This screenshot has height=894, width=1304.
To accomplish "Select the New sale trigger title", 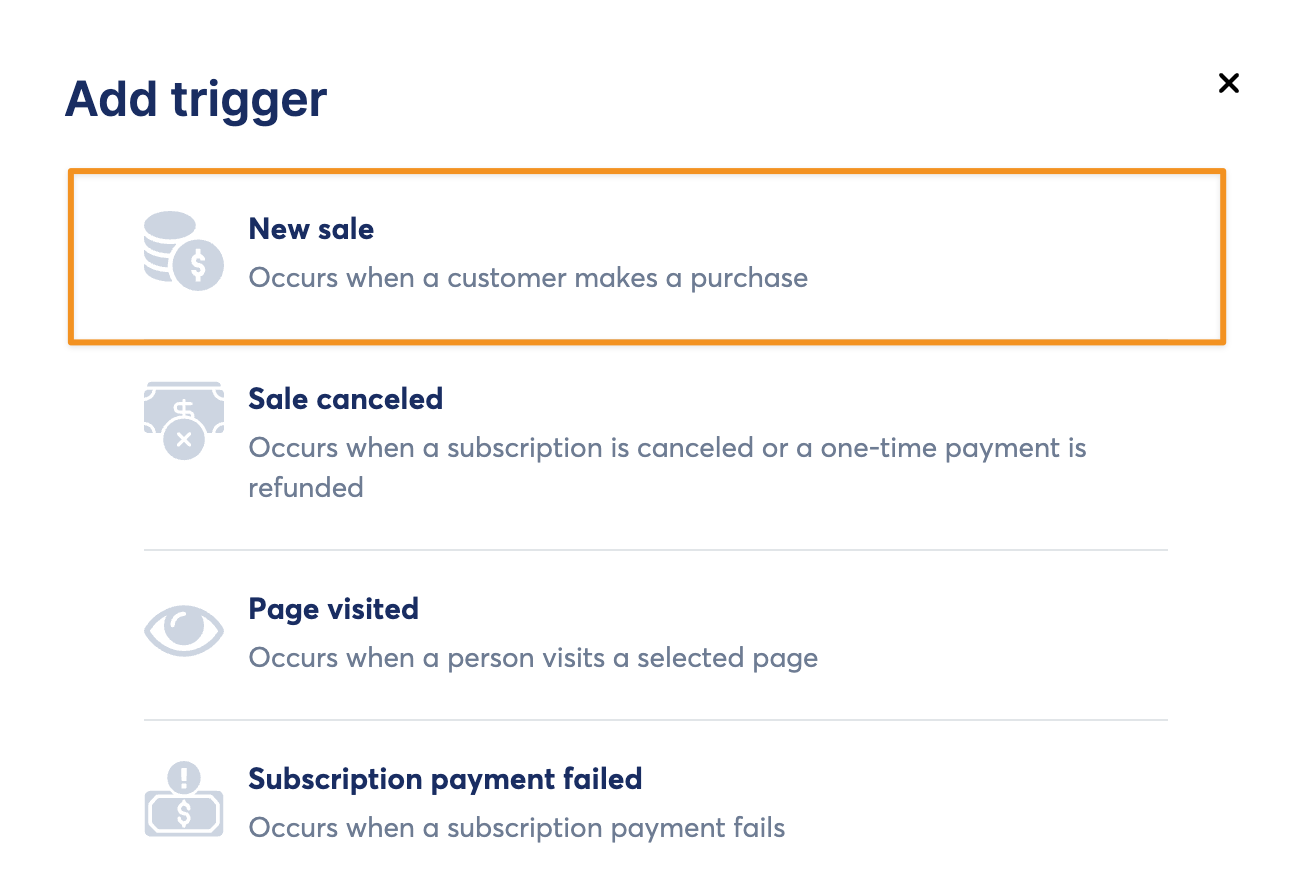I will pos(311,229).
